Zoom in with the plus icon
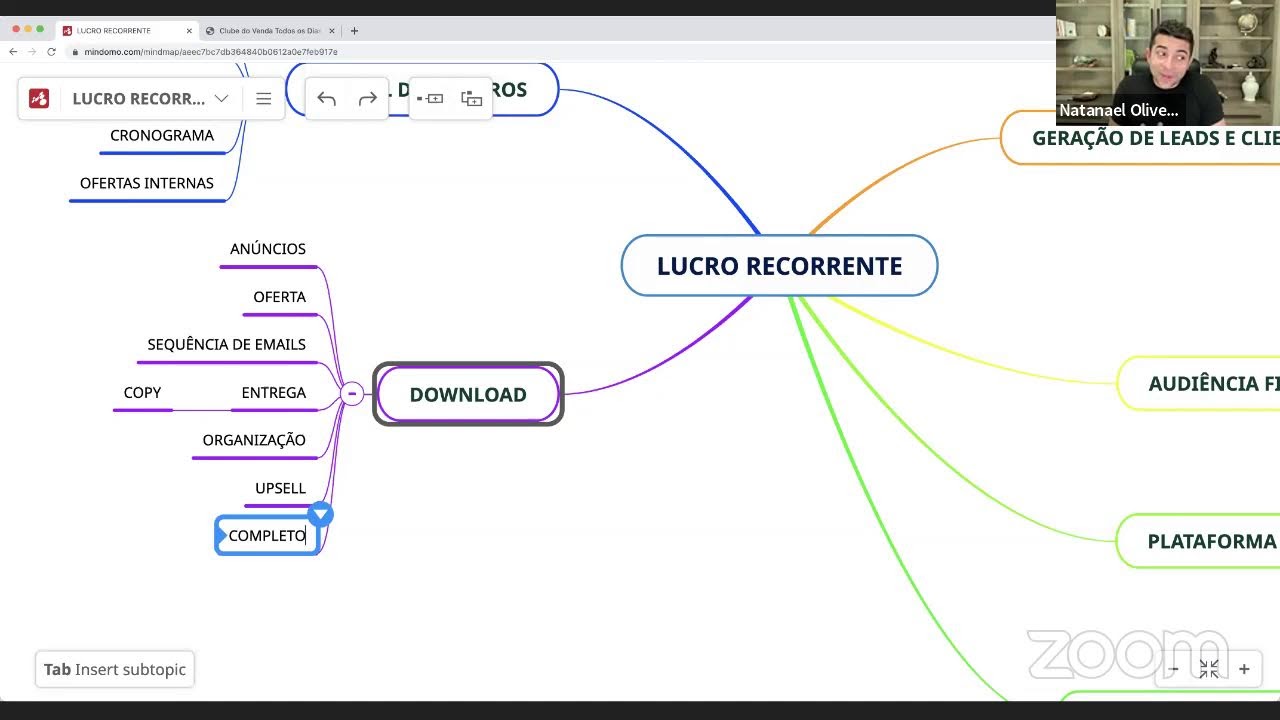Image resolution: width=1280 pixels, height=720 pixels. coord(1244,669)
